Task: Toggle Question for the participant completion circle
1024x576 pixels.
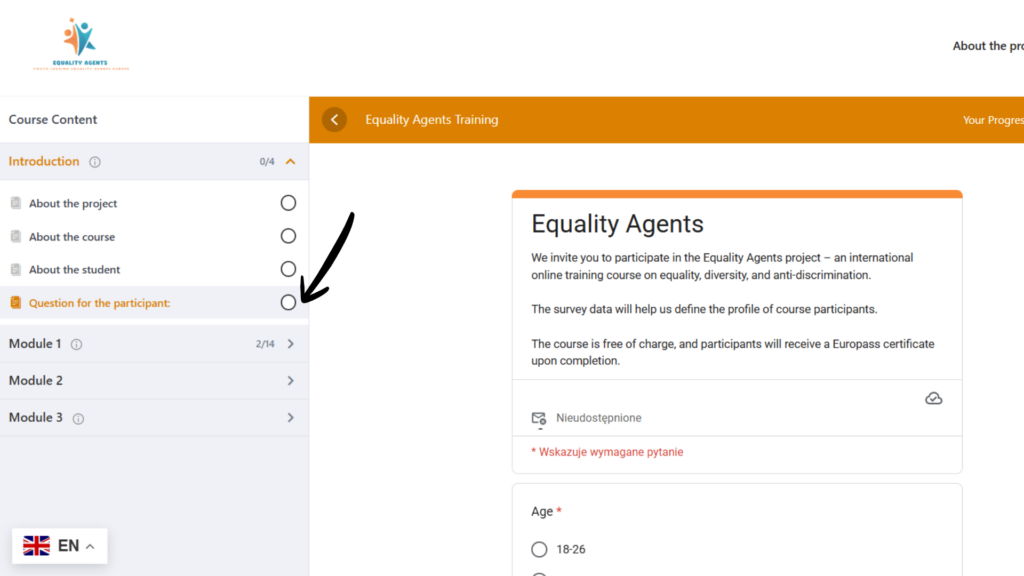Action: pos(288,302)
